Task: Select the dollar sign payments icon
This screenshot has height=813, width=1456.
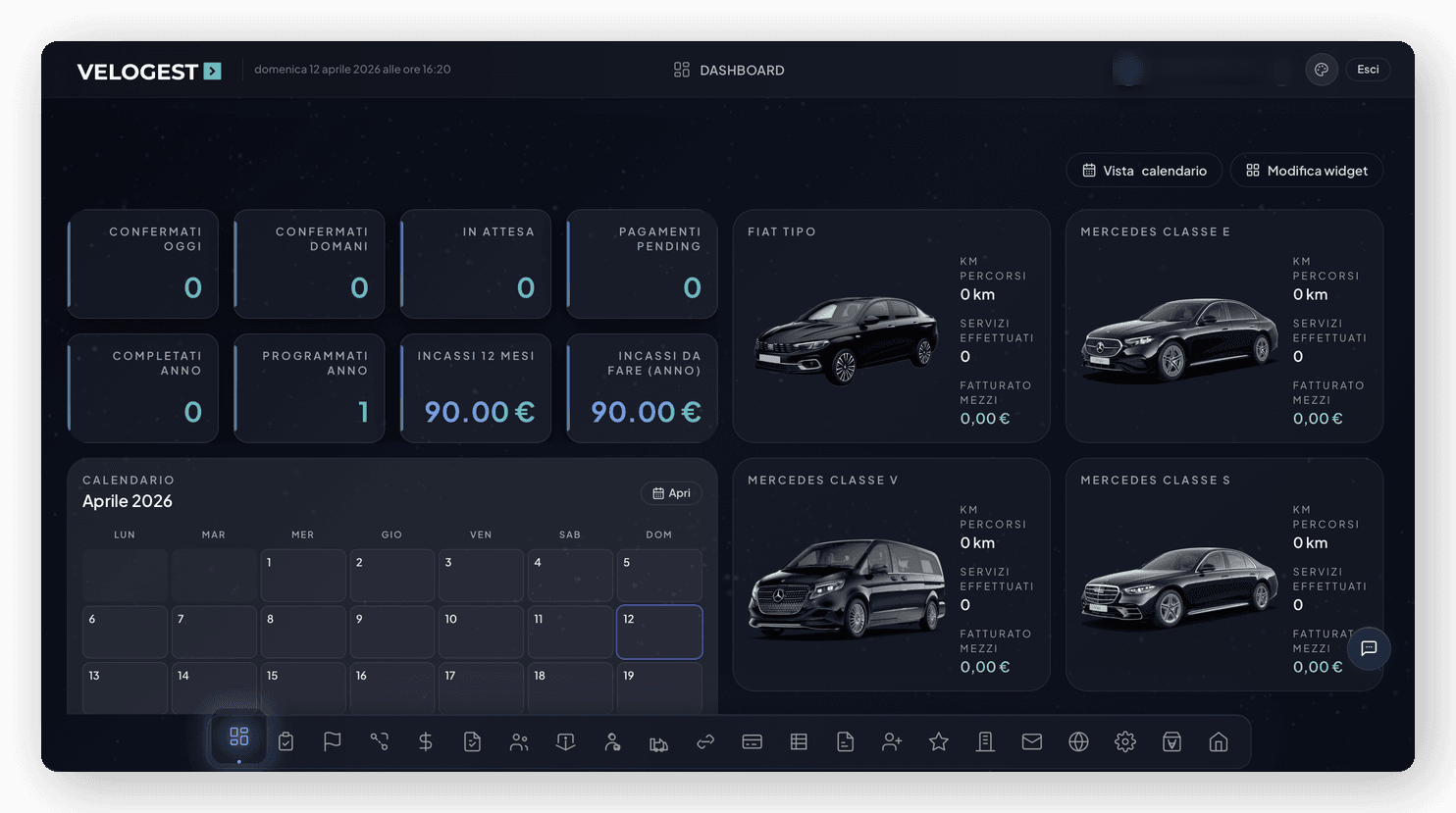Action: pyautogui.click(x=425, y=741)
